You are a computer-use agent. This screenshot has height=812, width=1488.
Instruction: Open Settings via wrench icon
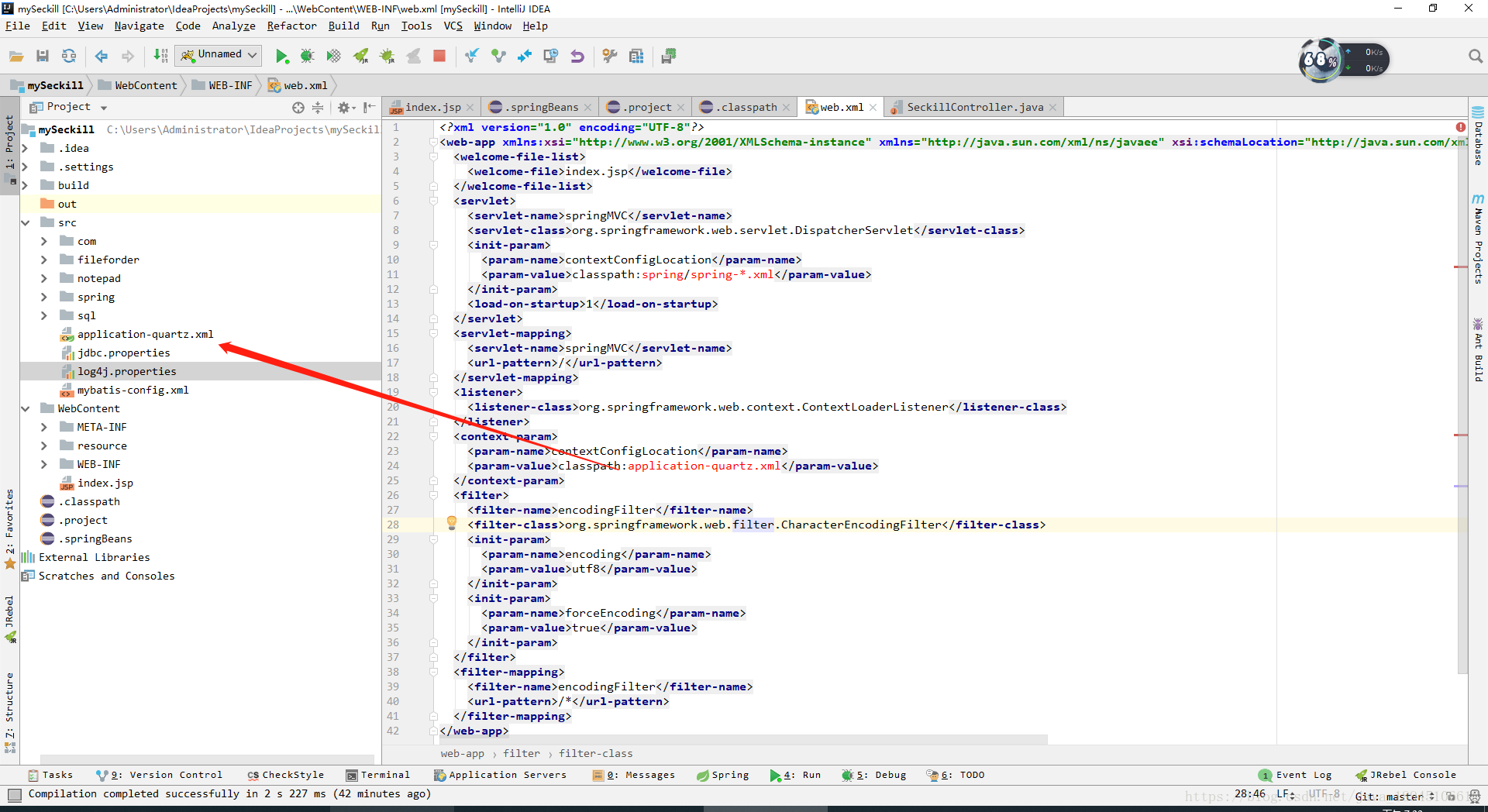[610, 56]
